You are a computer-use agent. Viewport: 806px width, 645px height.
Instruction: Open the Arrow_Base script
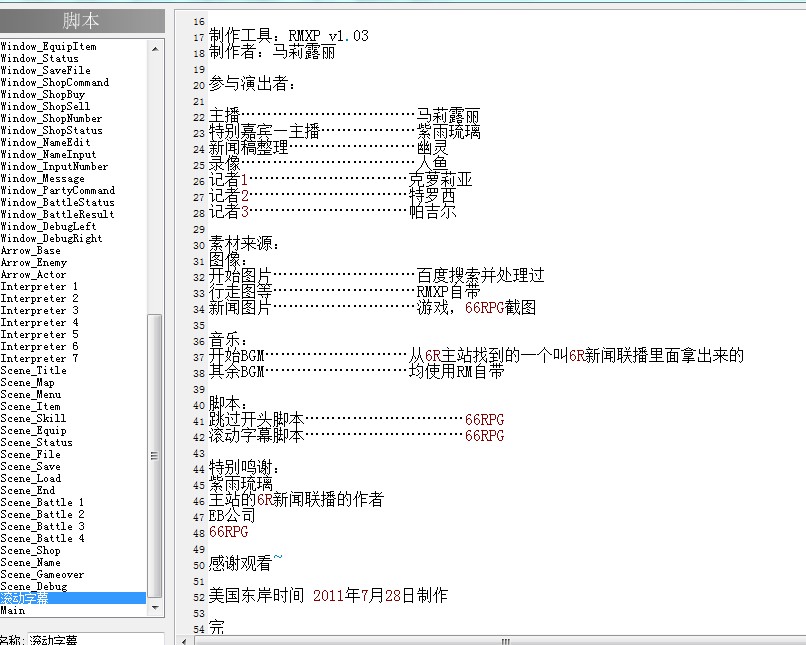[x=30, y=250]
